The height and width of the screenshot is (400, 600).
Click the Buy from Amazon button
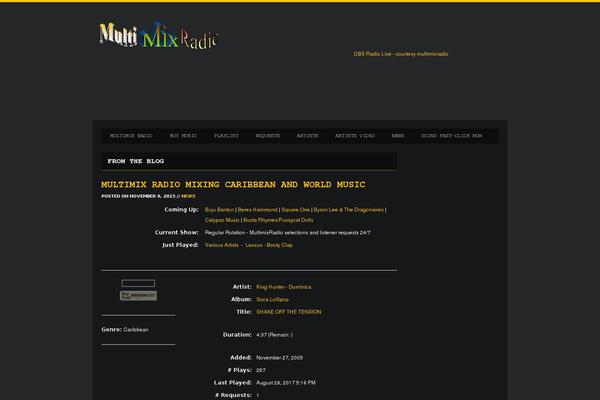point(138,296)
